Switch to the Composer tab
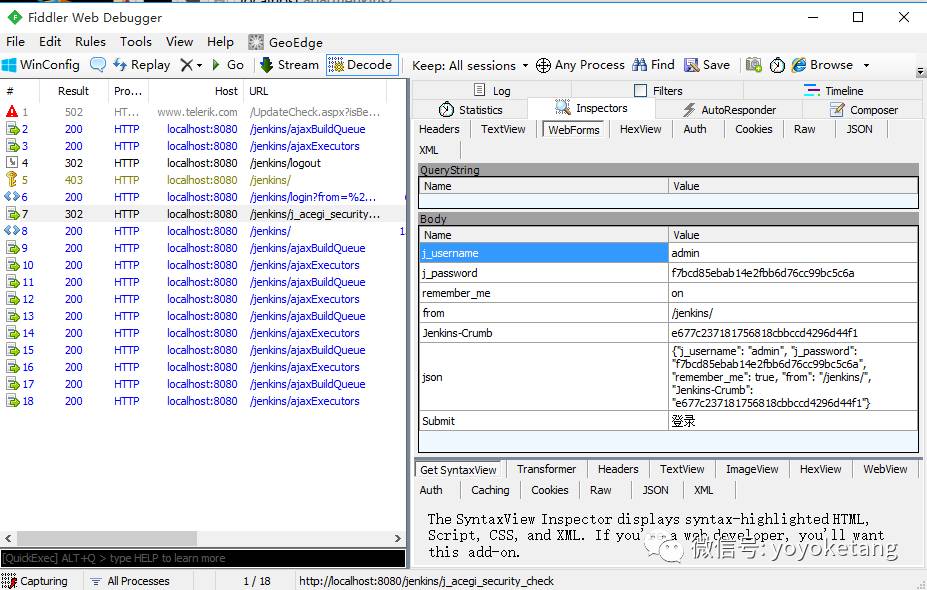 (x=864, y=110)
